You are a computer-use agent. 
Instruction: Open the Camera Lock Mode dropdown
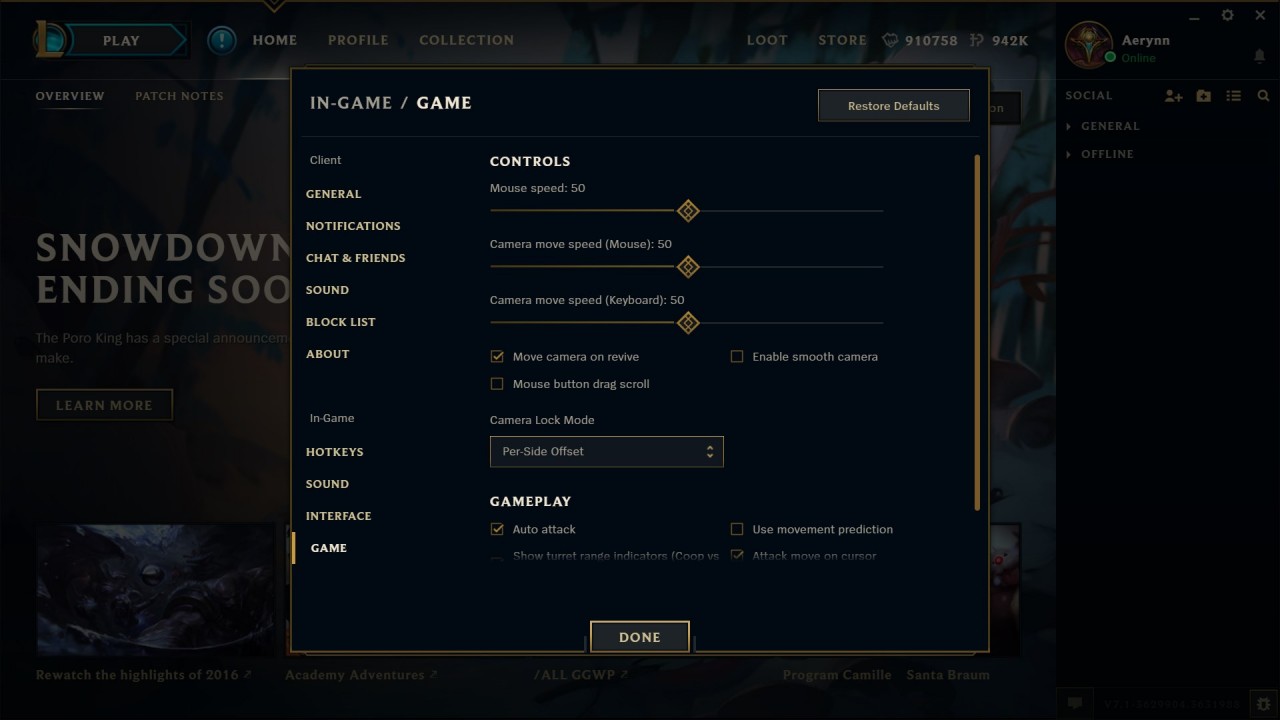click(606, 451)
